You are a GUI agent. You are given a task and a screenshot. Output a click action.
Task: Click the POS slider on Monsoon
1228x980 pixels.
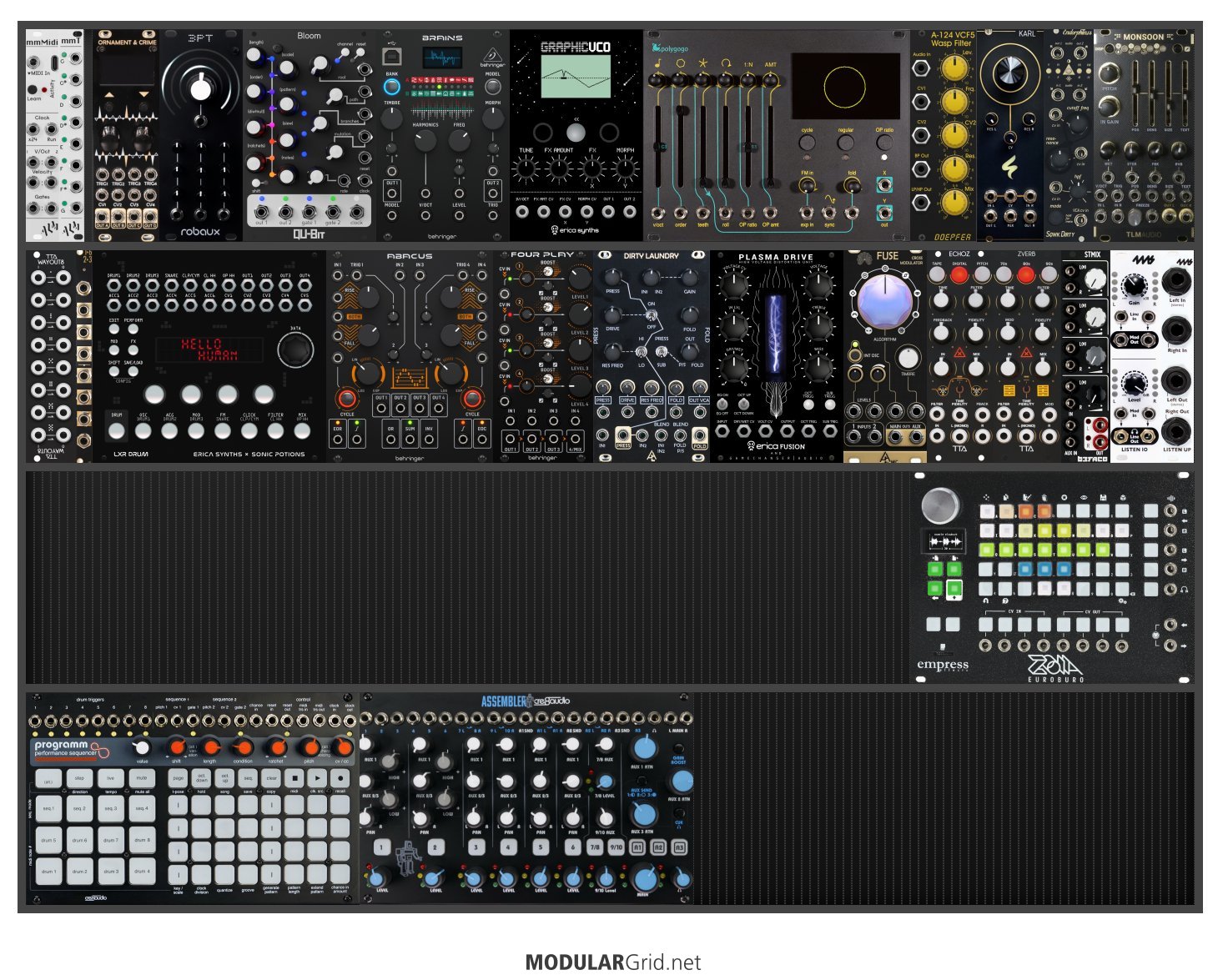coord(1135,93)
